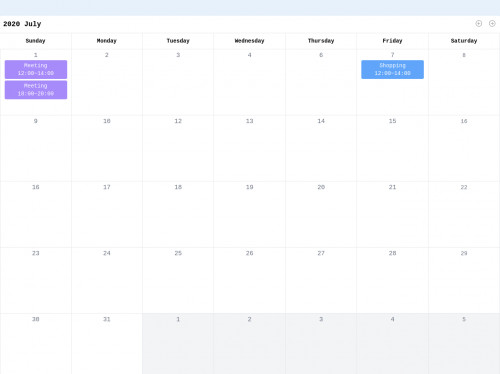This screenshot has height=374, width=500.
Task: Select day 23 on the calendar
Action: [35, 280]
